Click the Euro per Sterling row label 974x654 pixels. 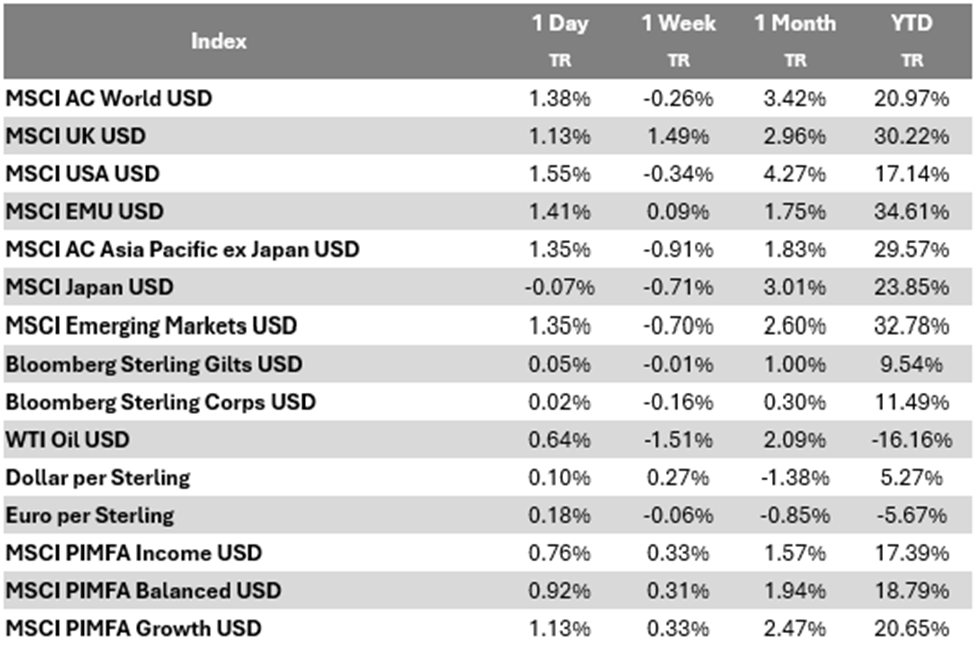coord(89,515)
